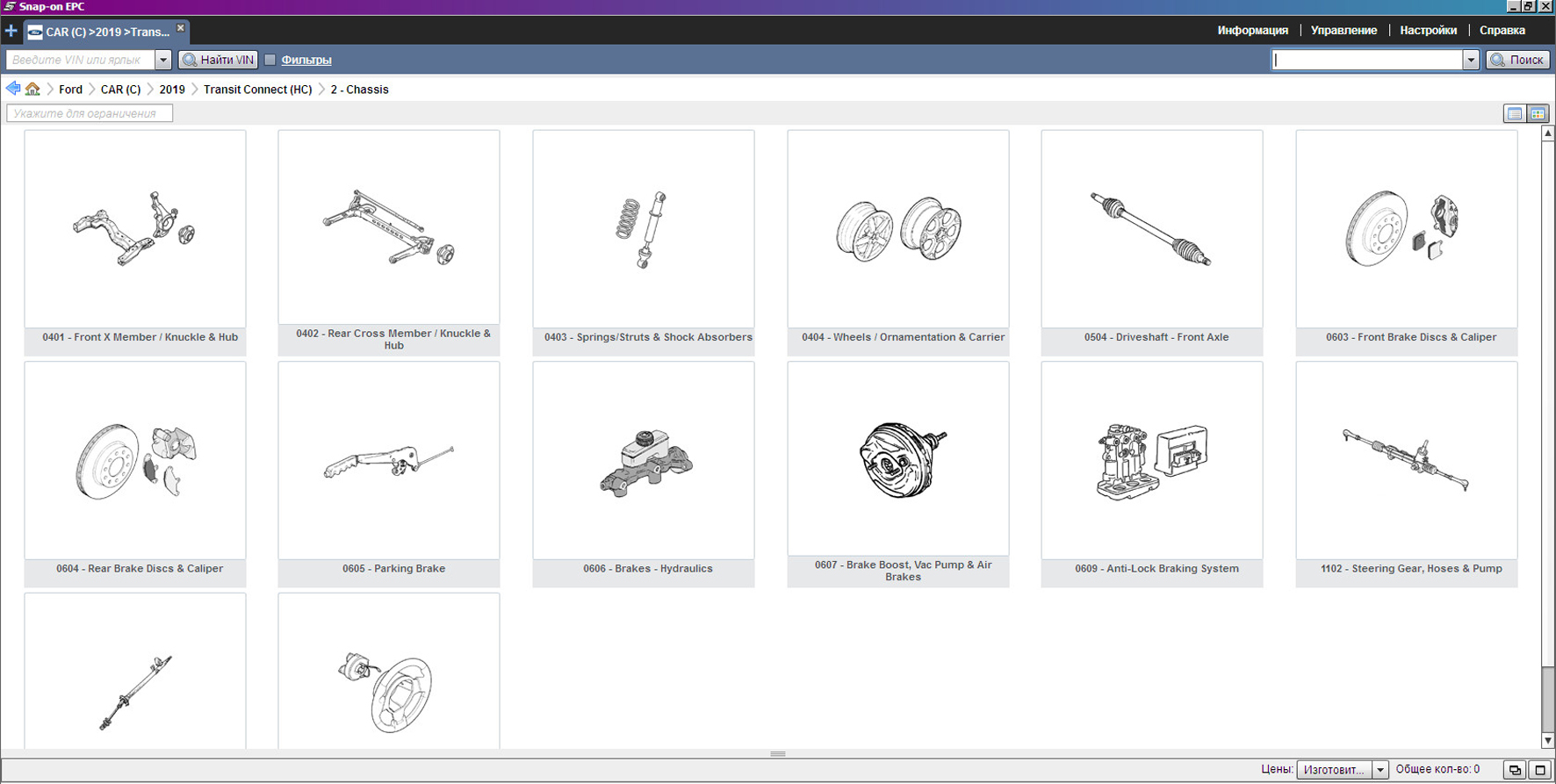Click the filter restriction input field
This screenshot has width=1556, height=784.
pyautogui.click(x=90, y=113)
